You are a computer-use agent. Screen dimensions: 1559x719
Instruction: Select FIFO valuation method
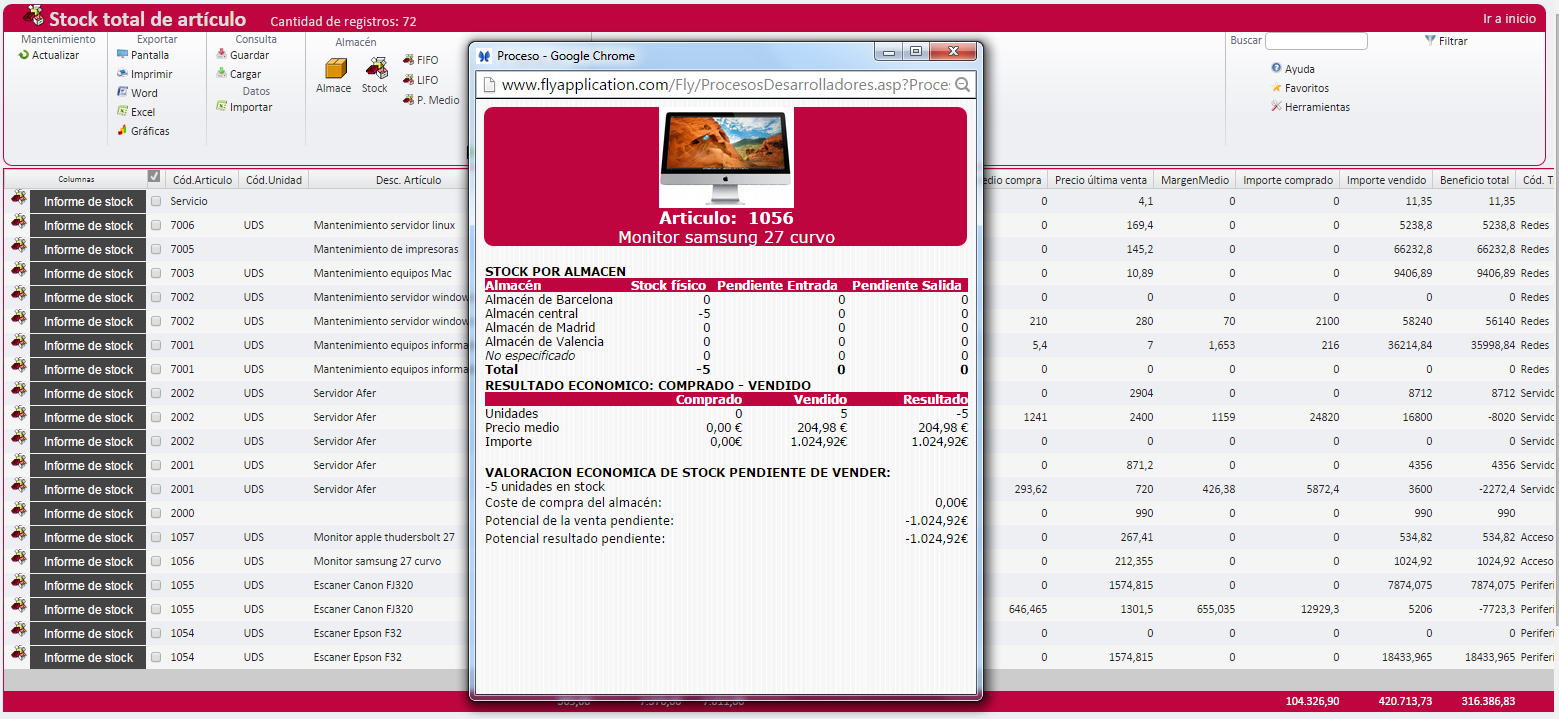coord(426,60)
